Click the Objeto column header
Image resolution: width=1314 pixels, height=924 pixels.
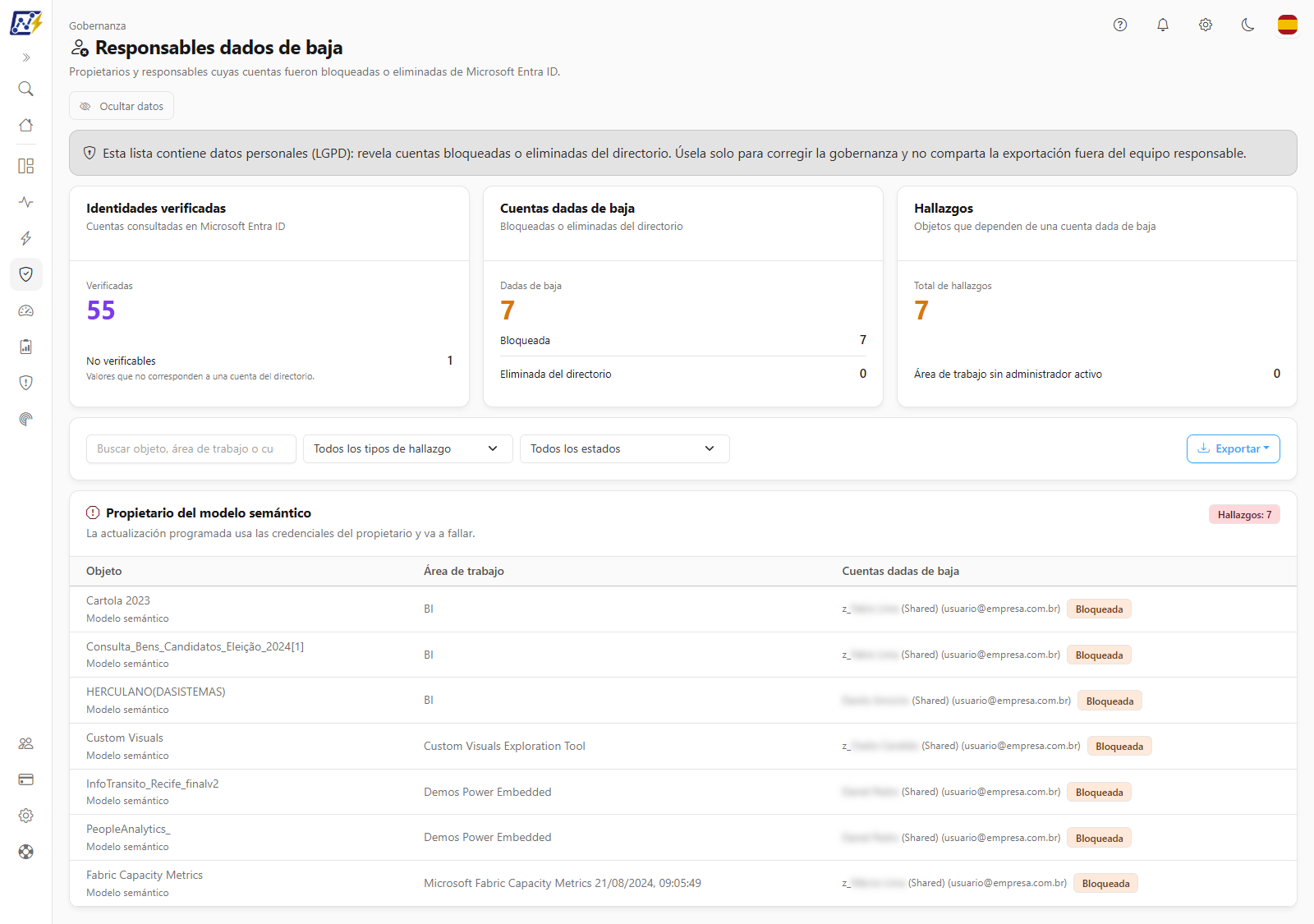pyautogui.click(x=104, y=572)
